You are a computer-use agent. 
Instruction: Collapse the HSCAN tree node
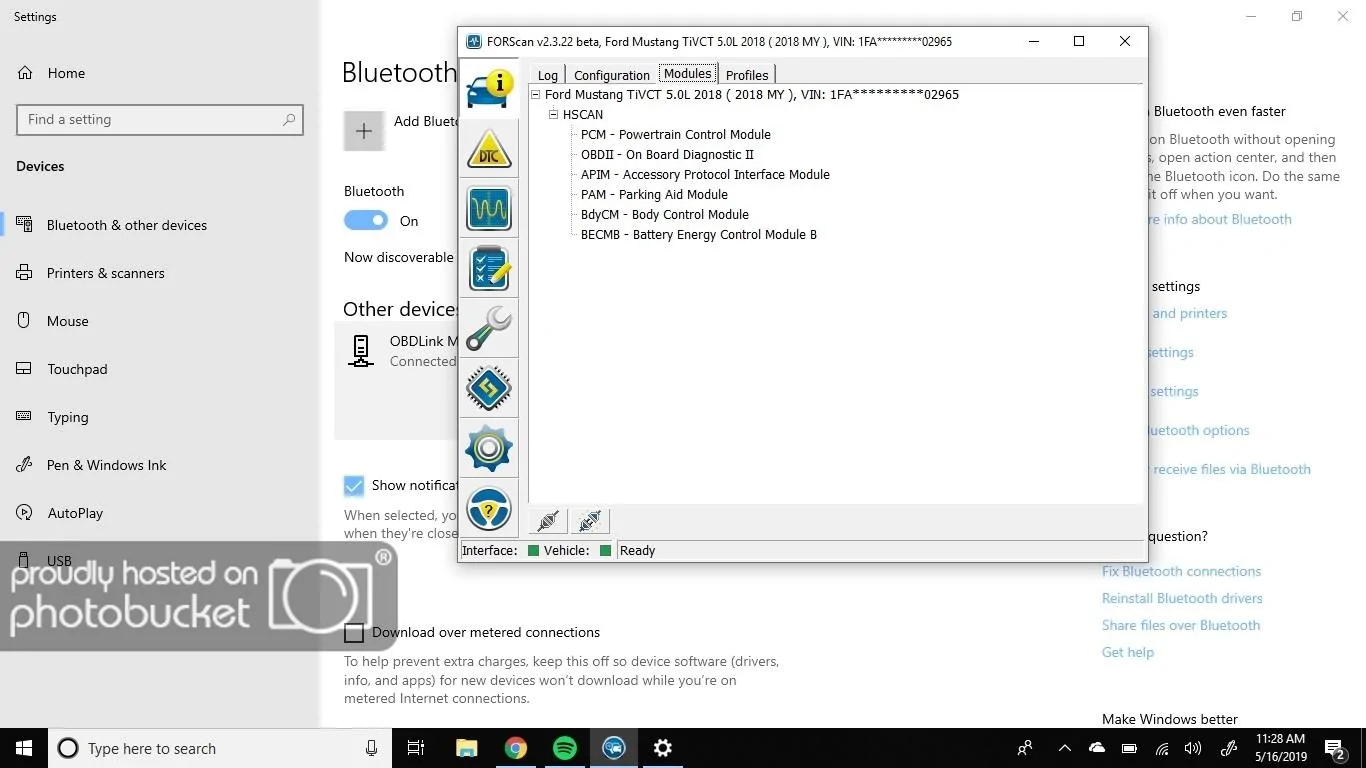554,115
